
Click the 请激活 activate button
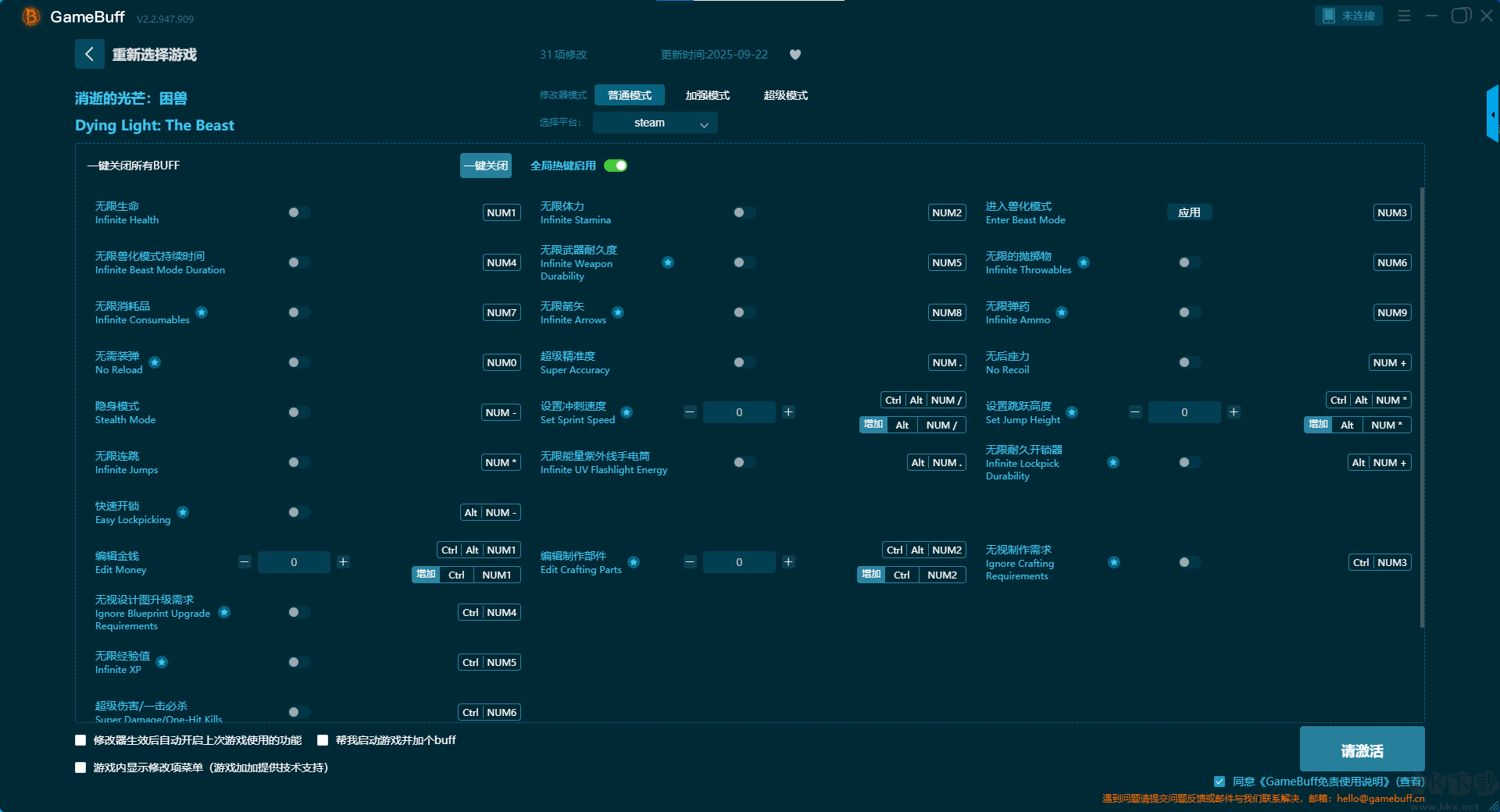1362,749
